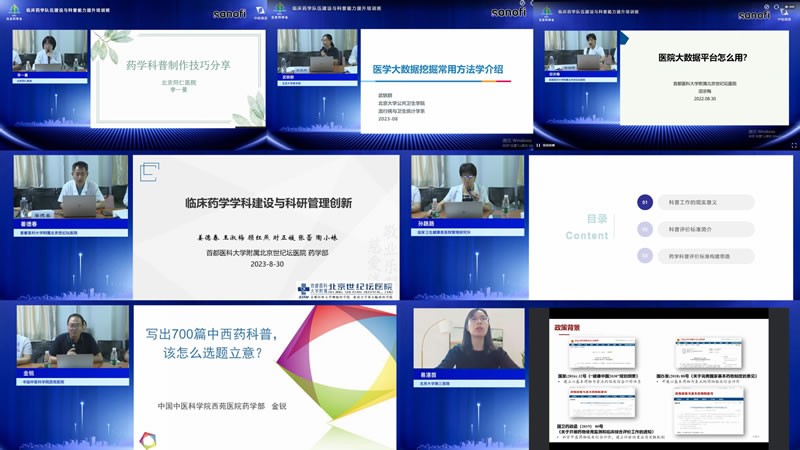Open top-left policy document image on 政策背景 slide

[602, 354]
